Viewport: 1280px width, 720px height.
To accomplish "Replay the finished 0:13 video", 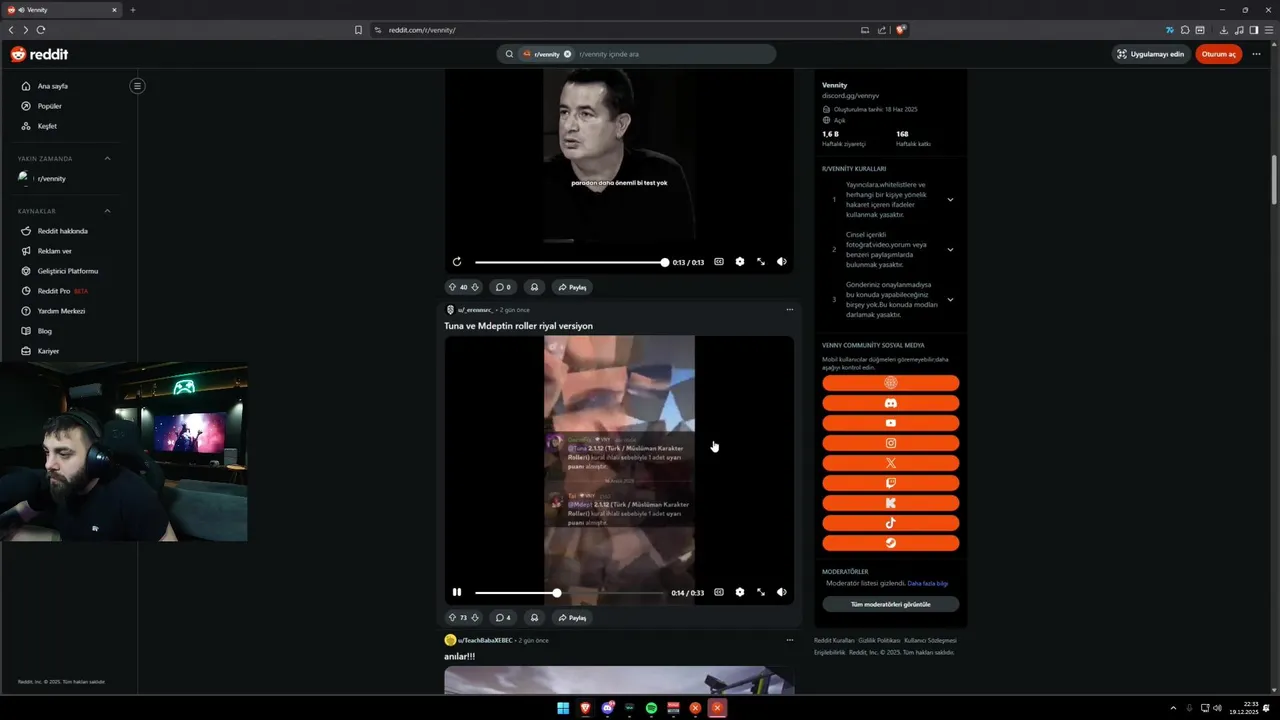I will [x=457, y=262].
